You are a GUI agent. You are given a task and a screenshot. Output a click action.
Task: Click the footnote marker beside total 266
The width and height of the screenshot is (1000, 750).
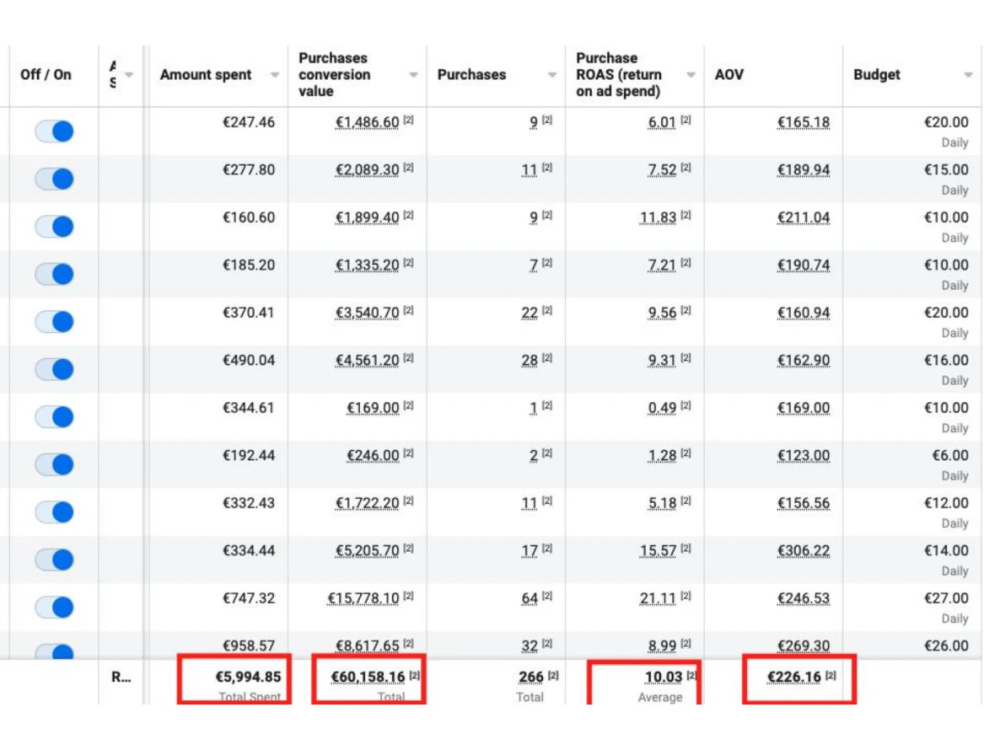pyautogui.click(x=553, y=675)
